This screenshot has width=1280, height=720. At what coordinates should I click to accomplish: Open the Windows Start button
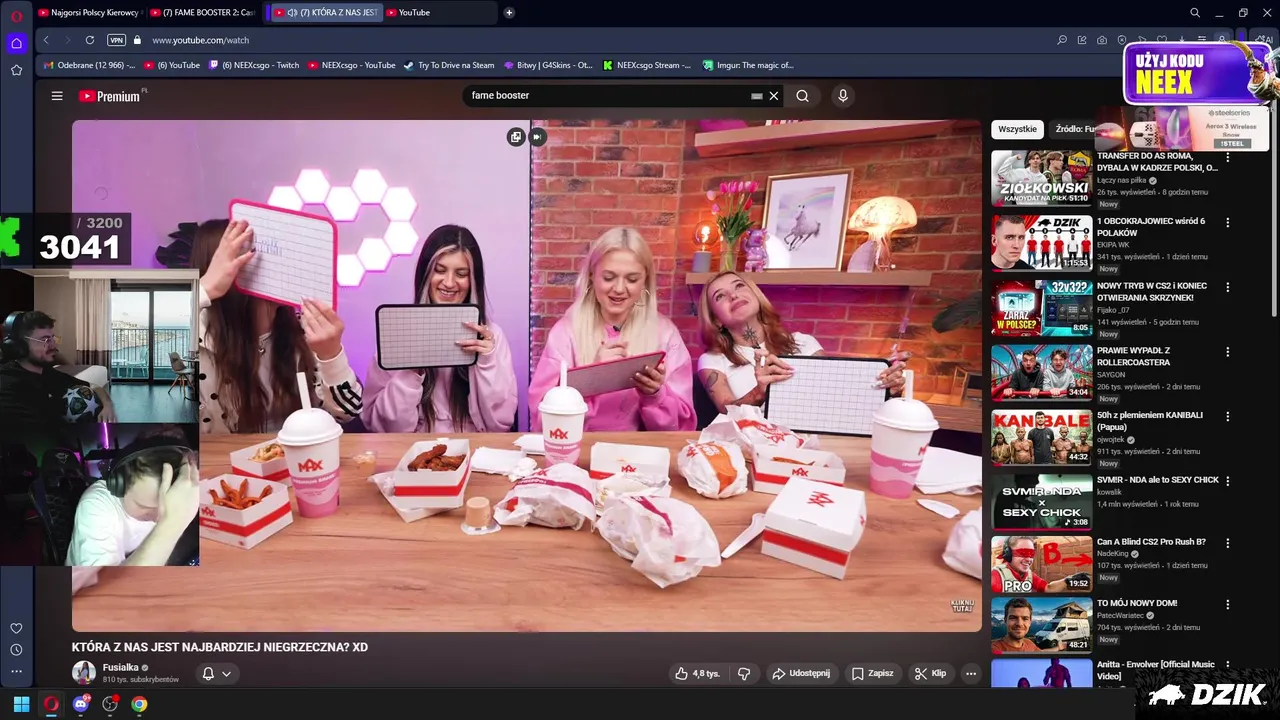[21, 704]
